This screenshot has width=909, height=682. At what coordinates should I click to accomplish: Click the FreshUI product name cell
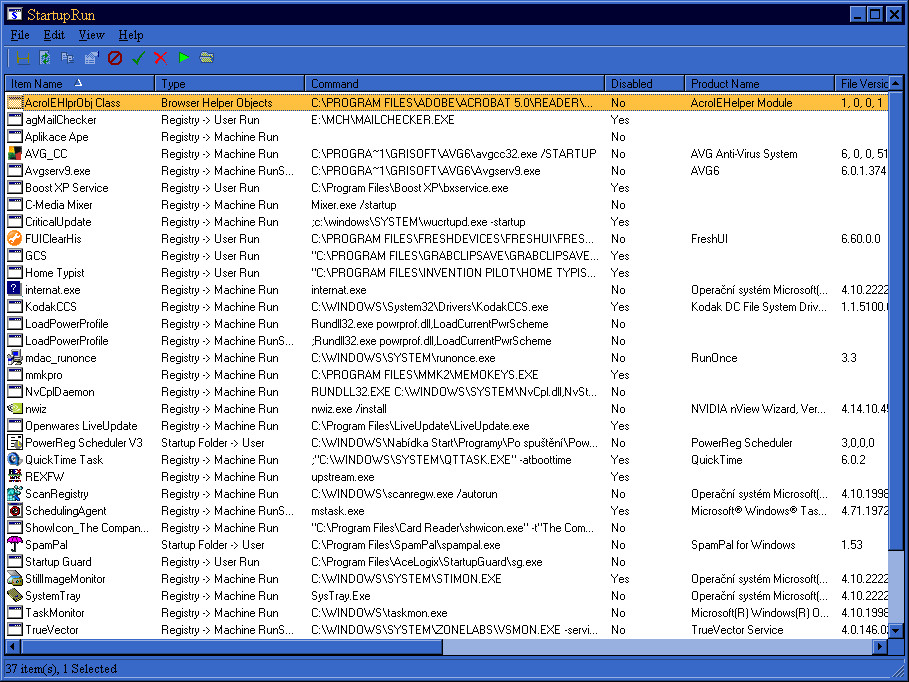(709, 238)
